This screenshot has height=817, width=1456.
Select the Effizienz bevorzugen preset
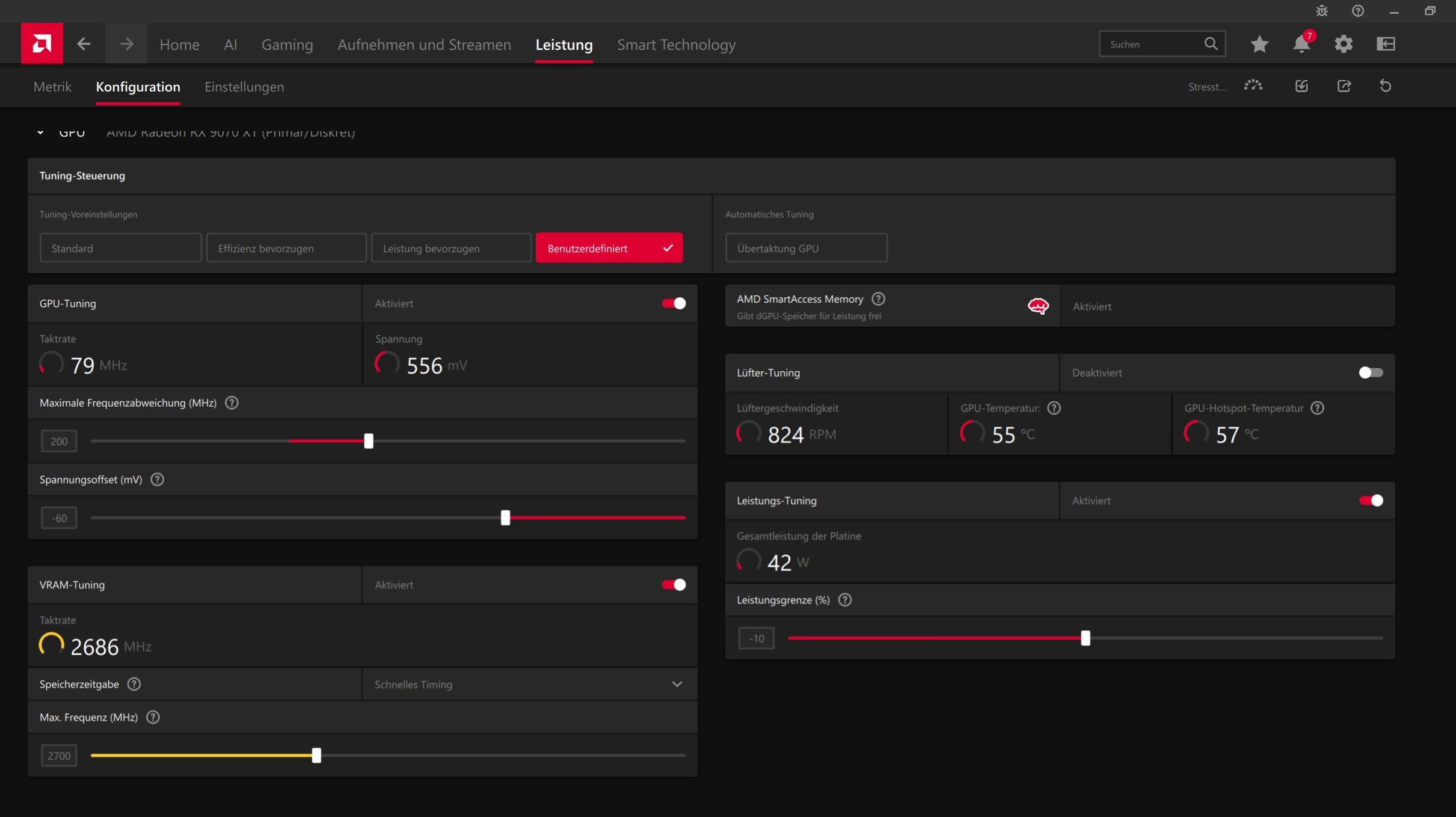coord(286,248)
